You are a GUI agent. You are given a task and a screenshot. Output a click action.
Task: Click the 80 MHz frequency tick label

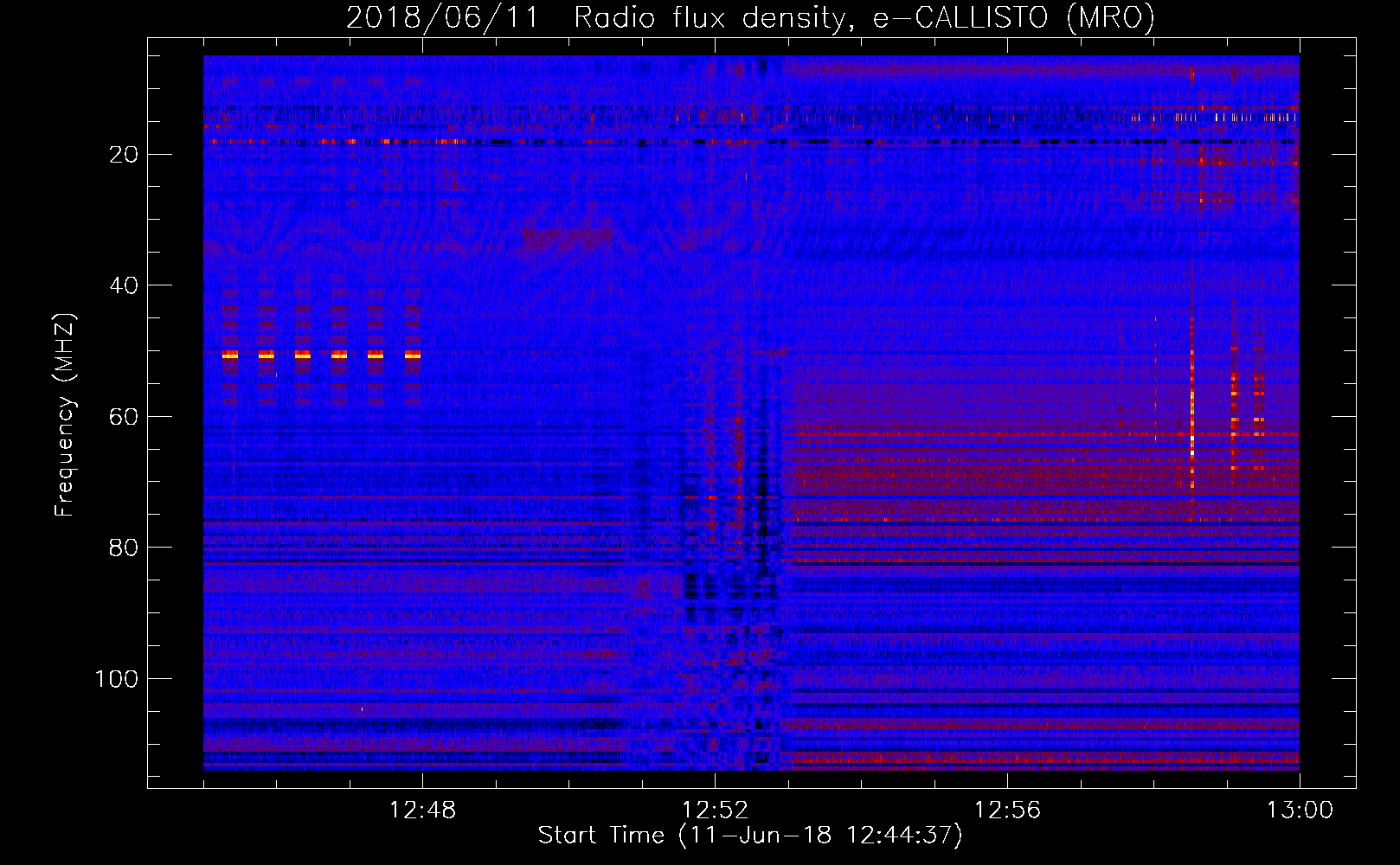124,548
